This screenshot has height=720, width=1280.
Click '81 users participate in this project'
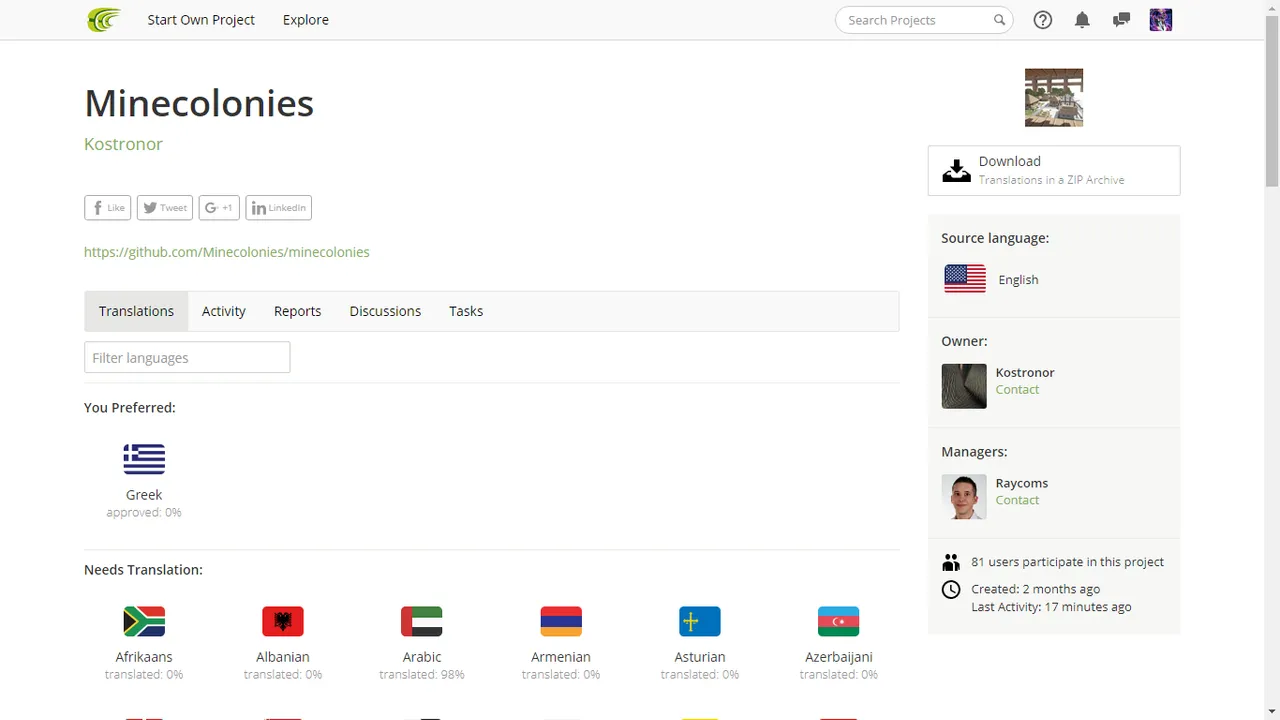click(1067, 562)
